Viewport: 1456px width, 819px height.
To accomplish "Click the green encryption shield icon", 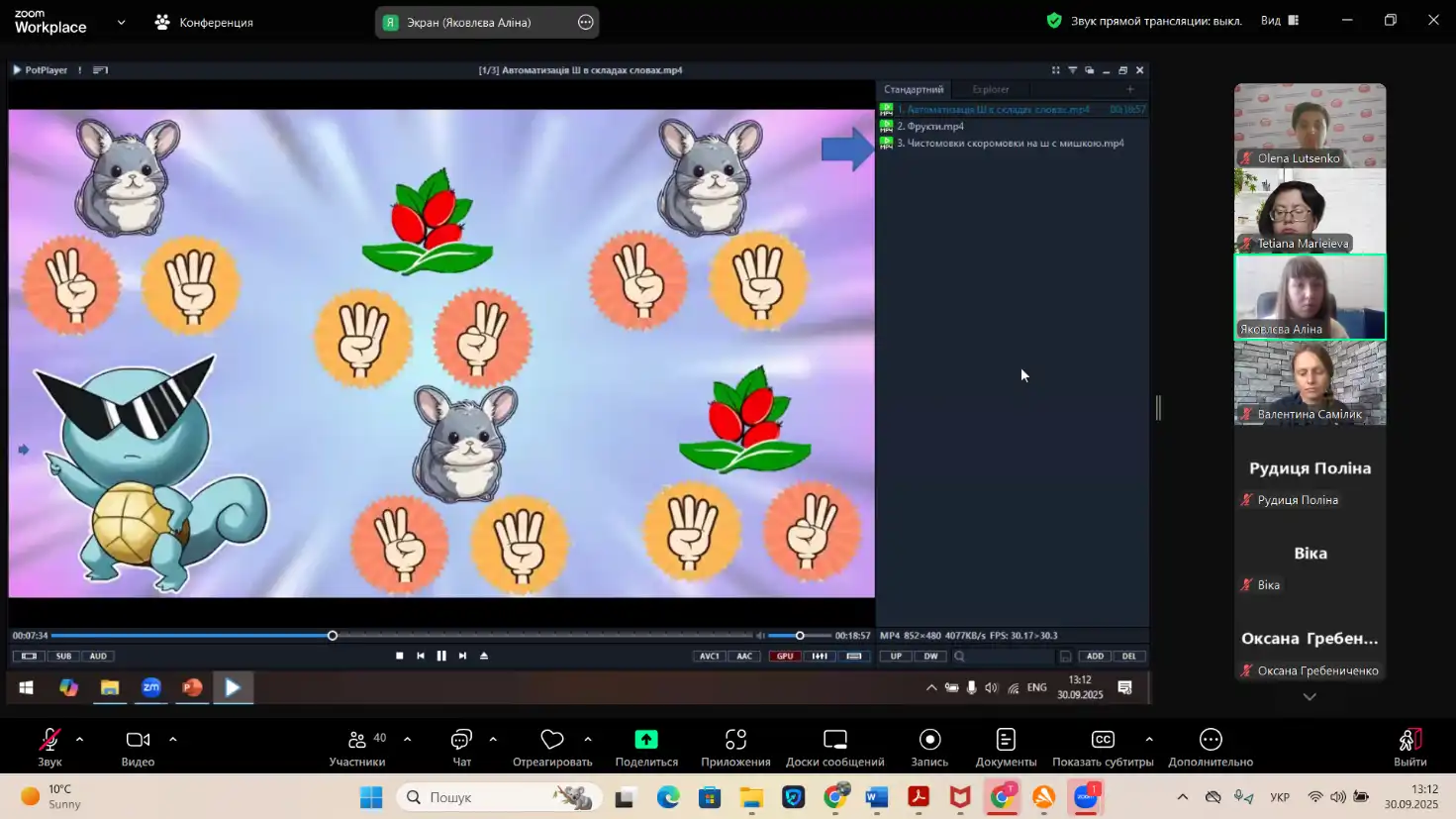I will click(x=1054, y=20).
